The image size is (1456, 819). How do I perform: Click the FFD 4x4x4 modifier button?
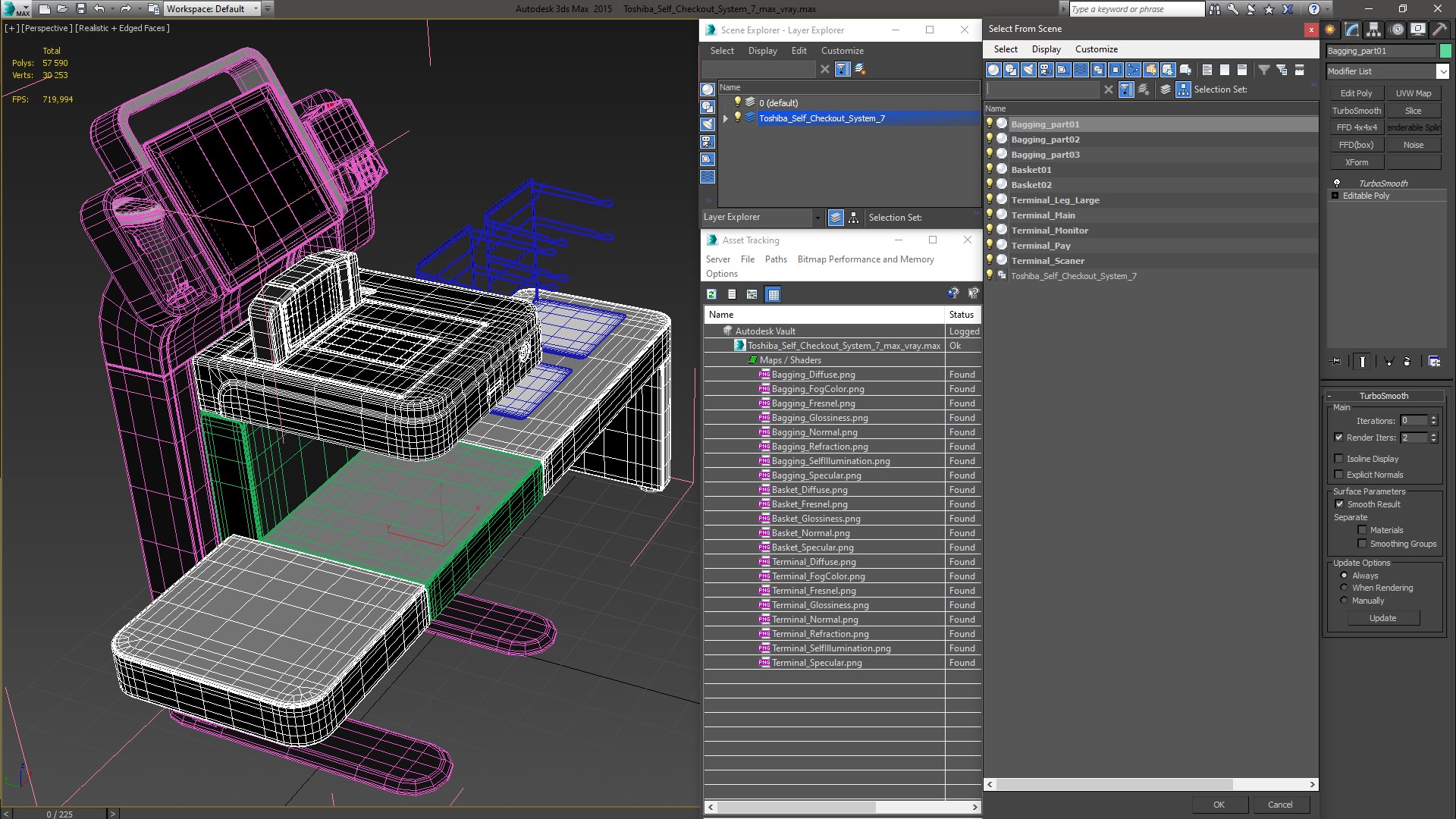point(1356,127)
